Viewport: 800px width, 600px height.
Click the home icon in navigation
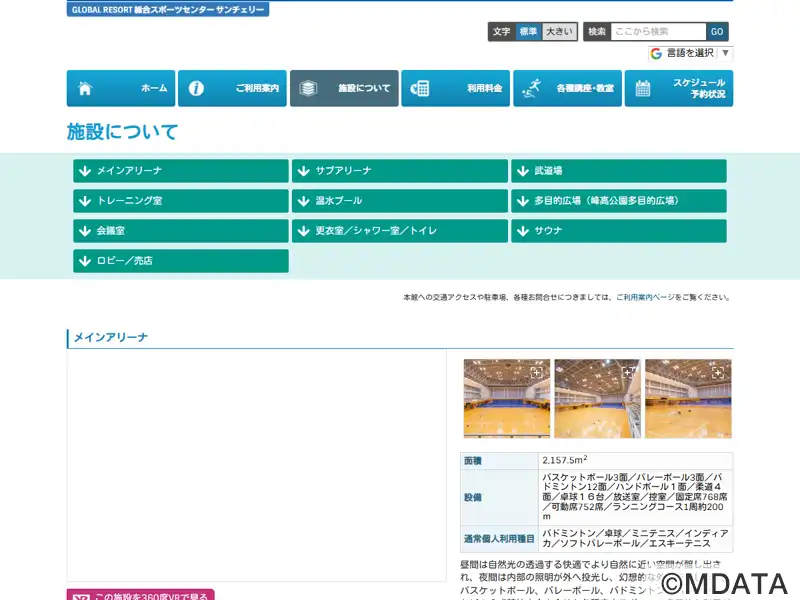(85, 88)
